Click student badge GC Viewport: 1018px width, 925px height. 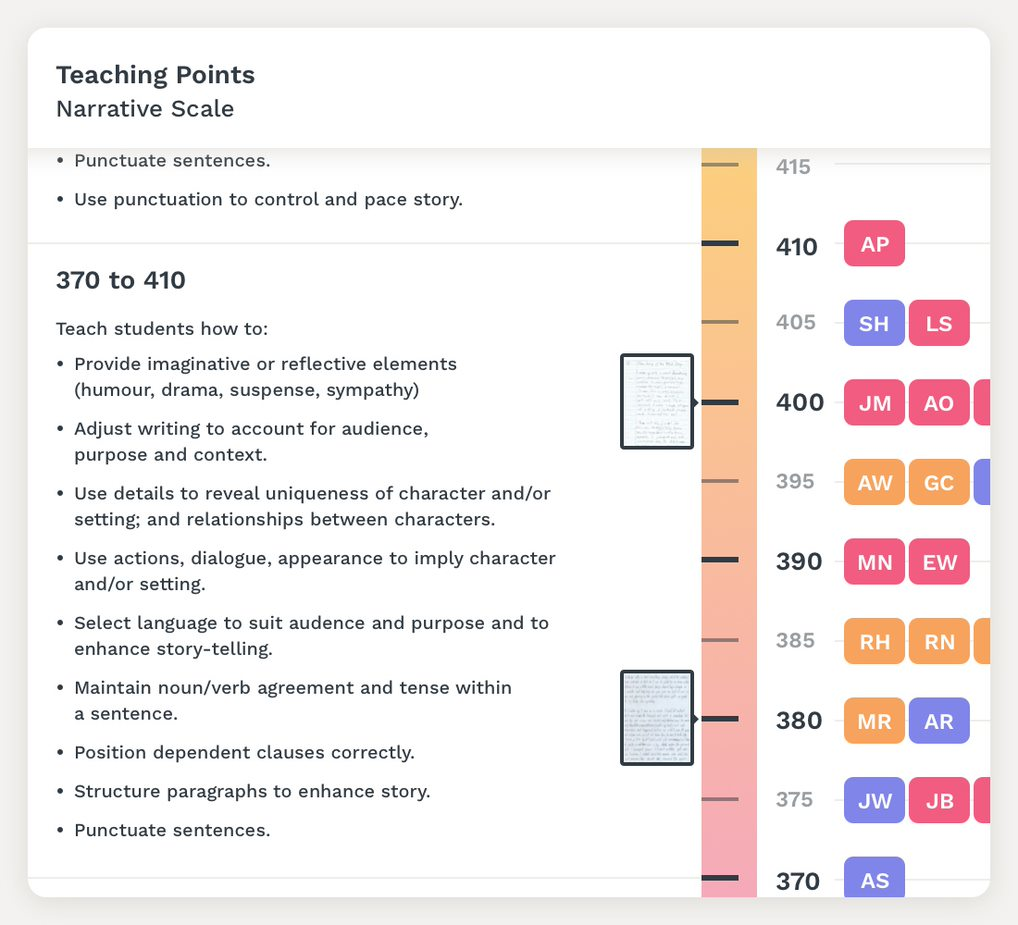pos(938,482)
